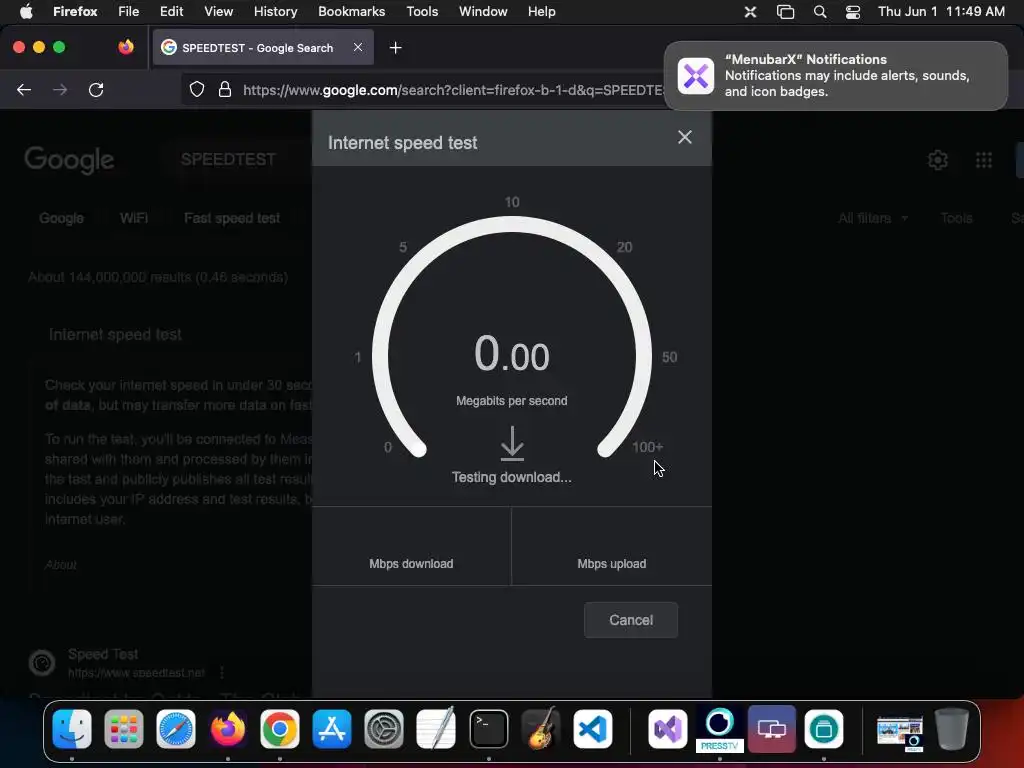Click the About link under speed test card
The height and width of the screenshot is (768, 1024).
pyautogui.click(x=61, y=565)
